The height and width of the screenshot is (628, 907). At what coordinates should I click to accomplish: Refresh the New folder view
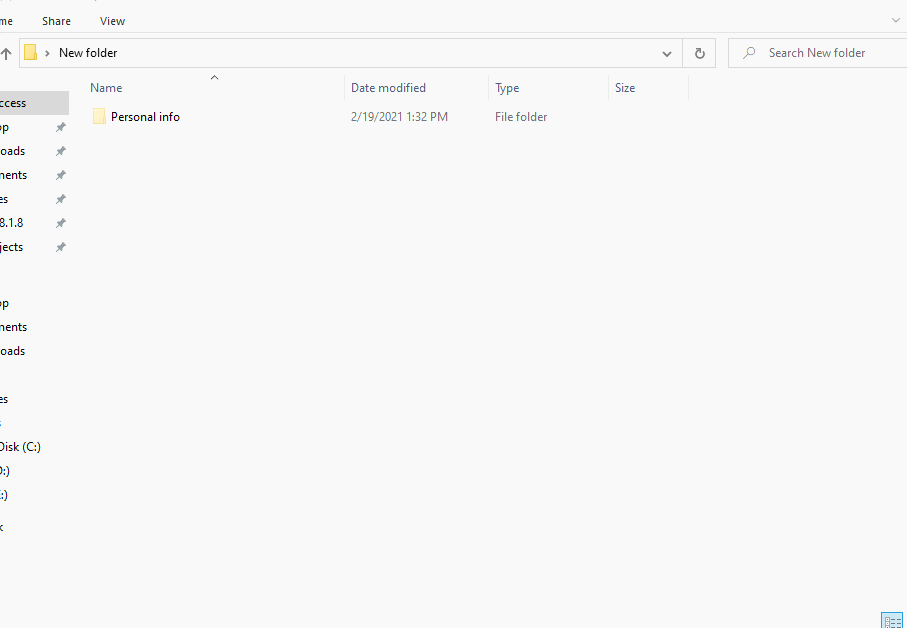(699, 53)
